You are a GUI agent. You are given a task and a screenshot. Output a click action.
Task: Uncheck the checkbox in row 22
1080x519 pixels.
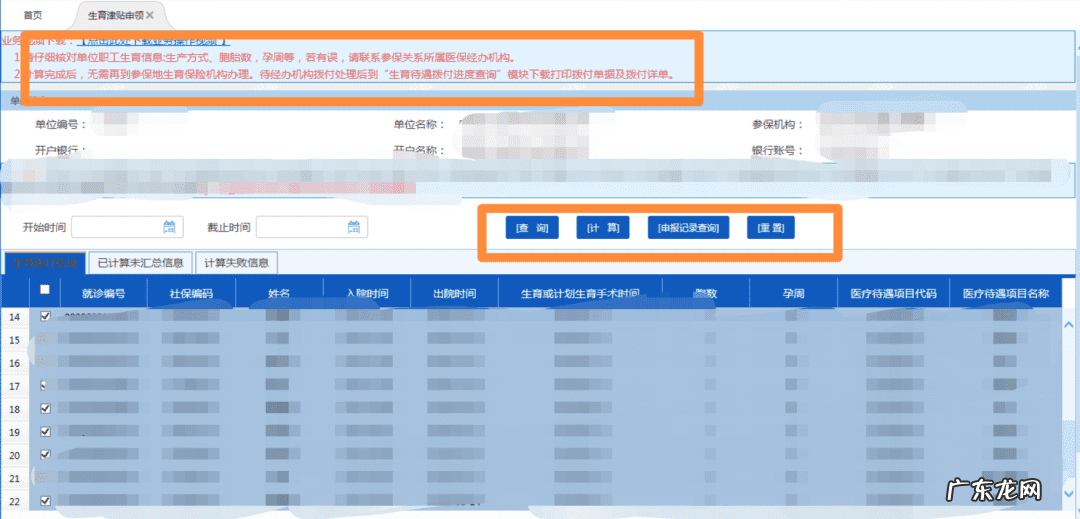[44, 501]
